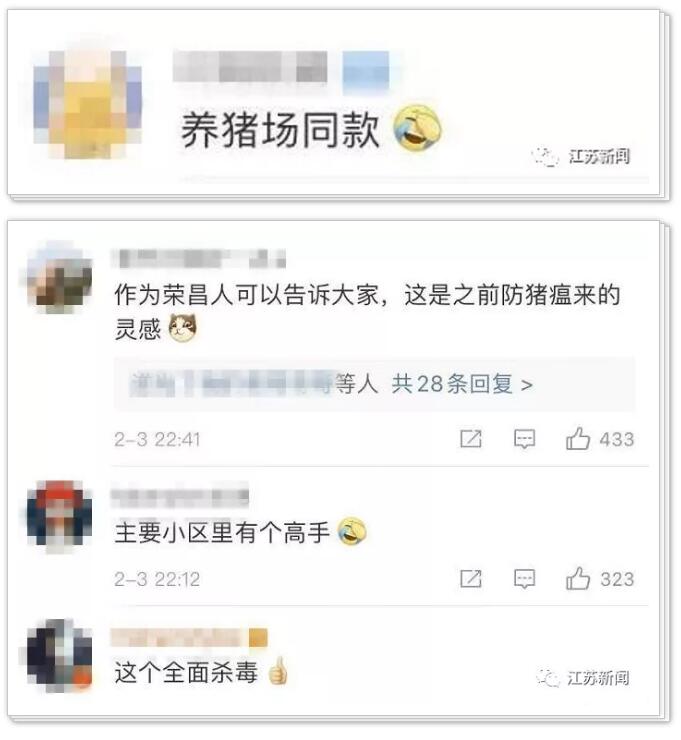
Task: Tap the cat emoji after 灵感
Action: point(183,328)
